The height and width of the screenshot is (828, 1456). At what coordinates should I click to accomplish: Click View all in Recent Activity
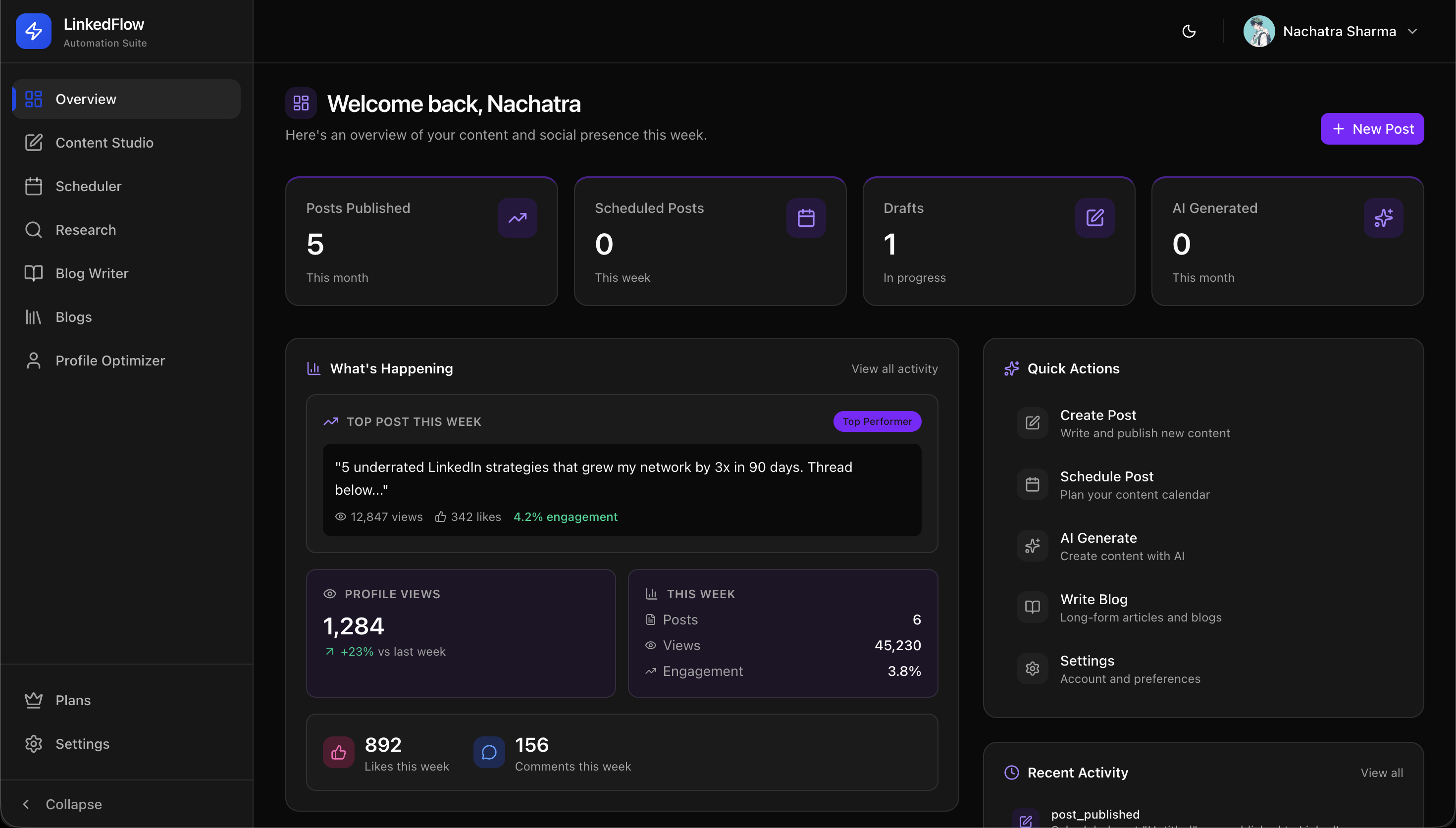click(1382, 773)
